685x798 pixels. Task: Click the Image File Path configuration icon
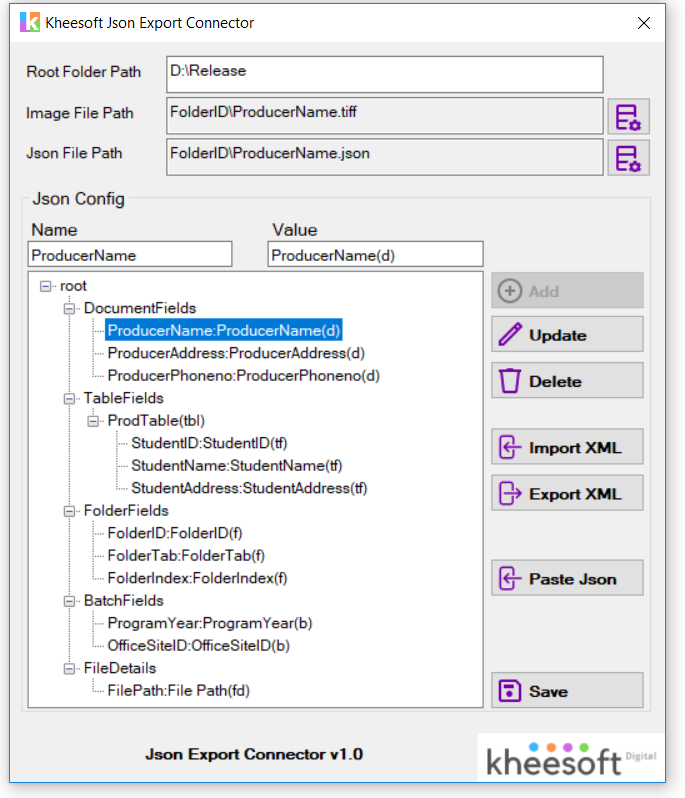point(628,117)
